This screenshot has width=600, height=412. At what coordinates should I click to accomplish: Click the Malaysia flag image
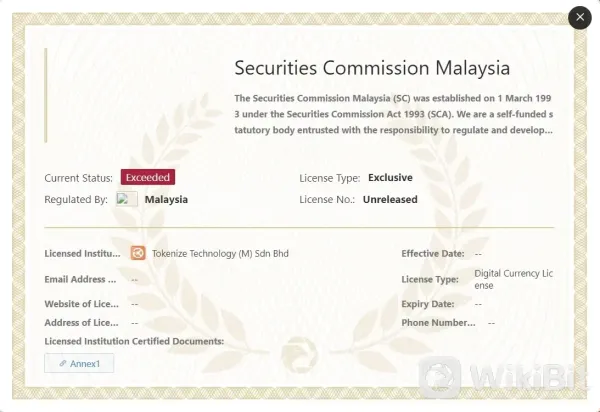tap(127, 199)
